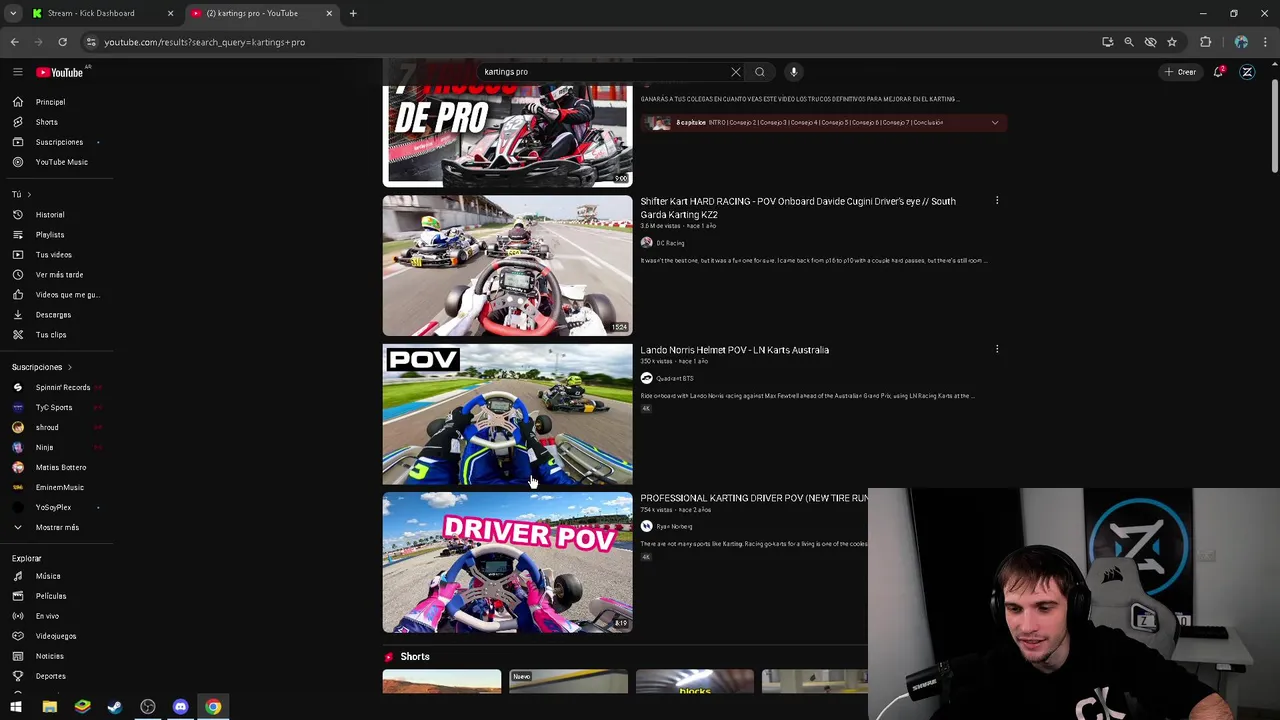This screenshot has height=720, width=1280.
Task: Open the DRIVER POV video thumbnail
Action: [507, 562]
